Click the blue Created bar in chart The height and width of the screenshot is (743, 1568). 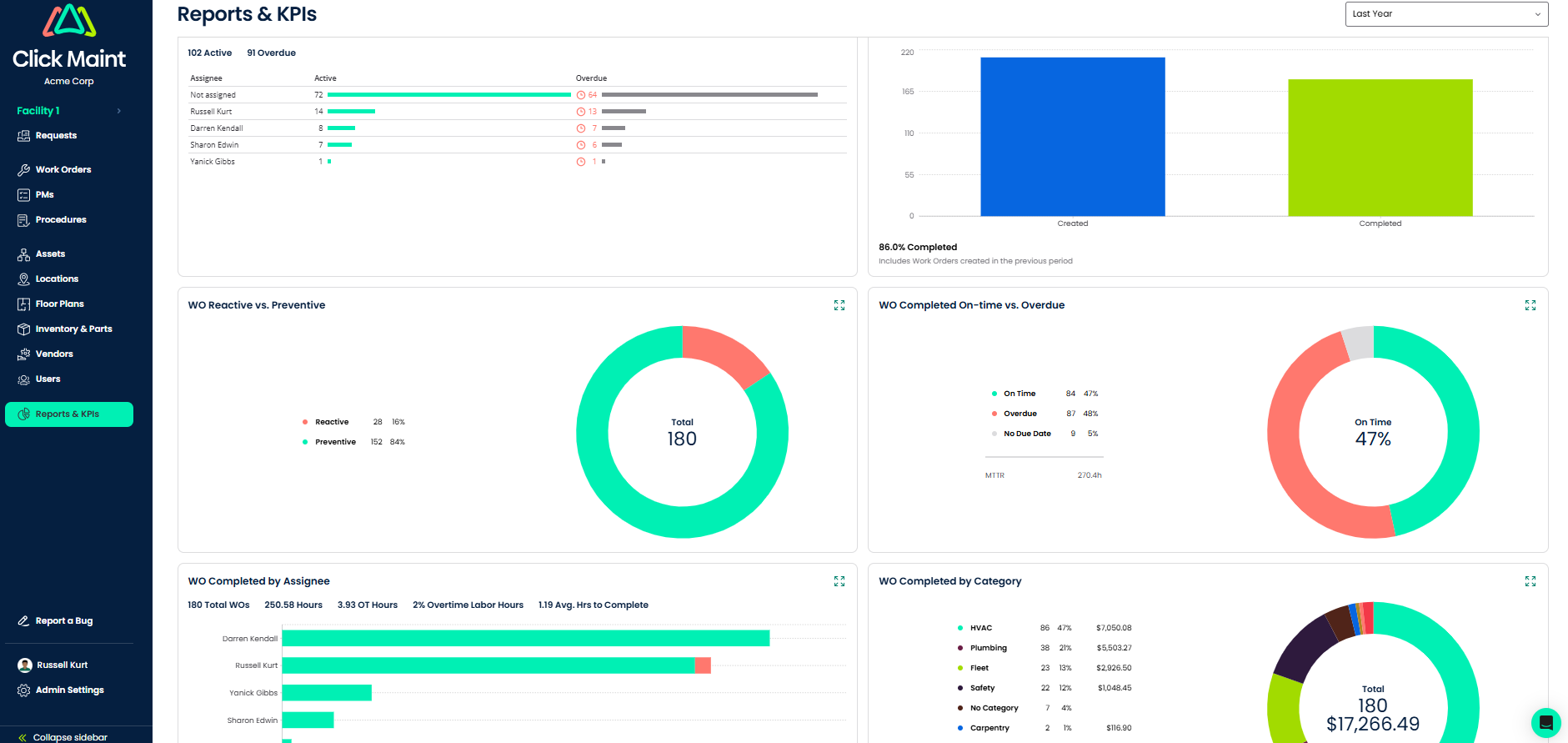click(1072, 137)
